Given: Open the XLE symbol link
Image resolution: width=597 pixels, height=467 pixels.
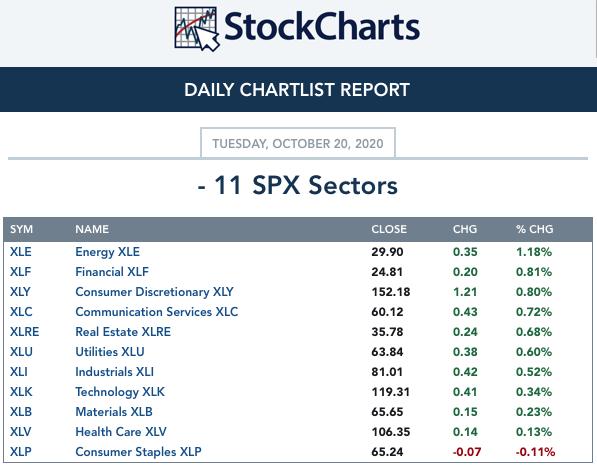Looking at the screenshot, I should [21, 252].
